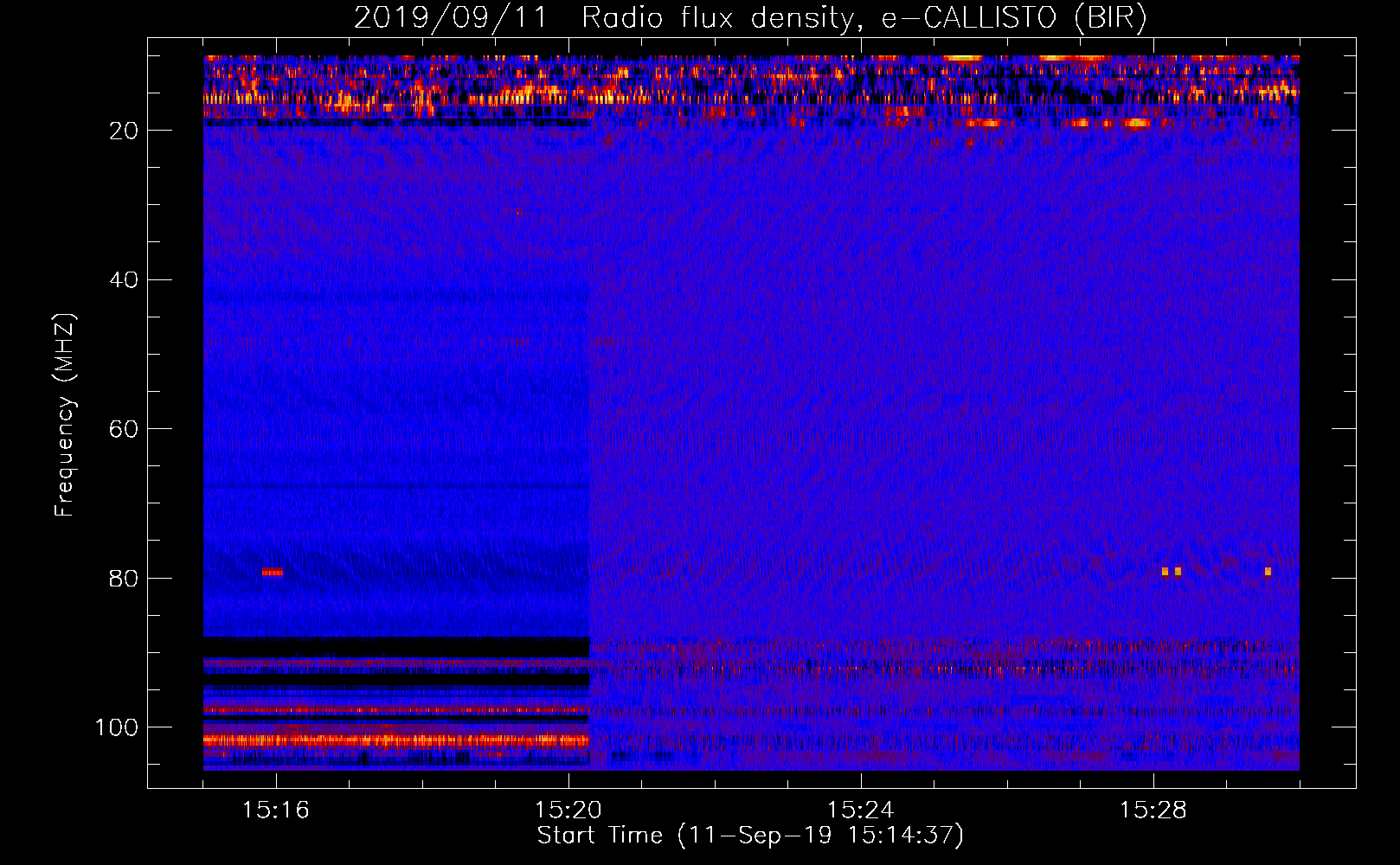Click the y-axis tick label '100'

(x=117, y=727)
